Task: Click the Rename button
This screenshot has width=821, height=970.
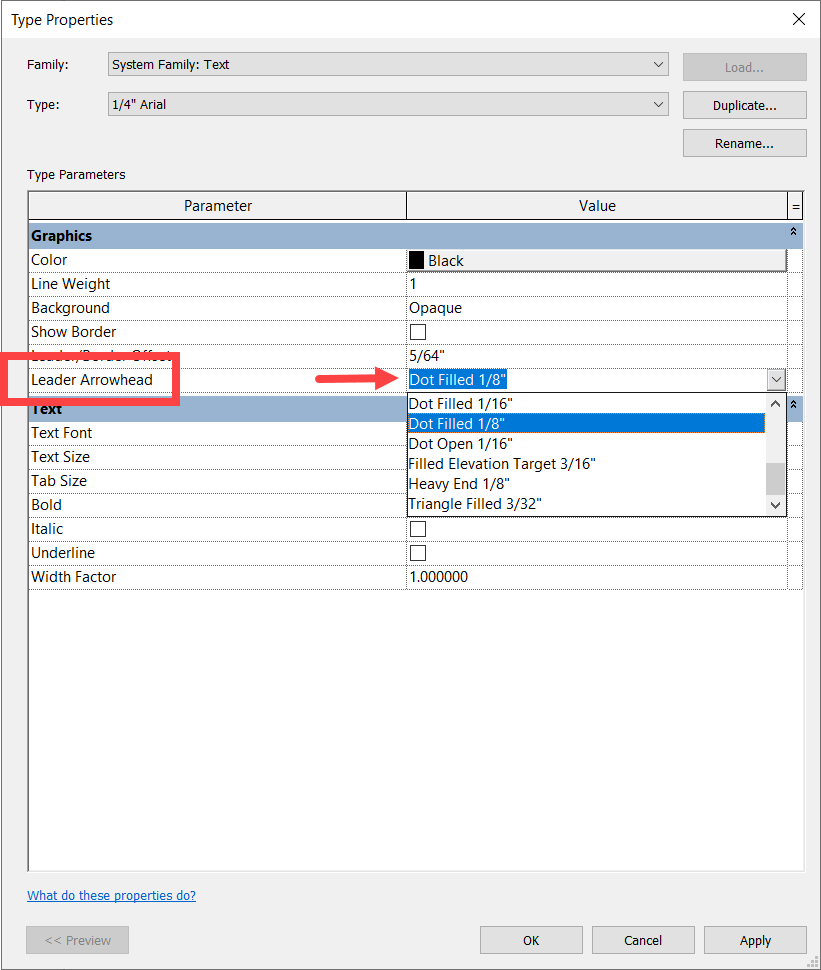Action: [x=744, y=143]
